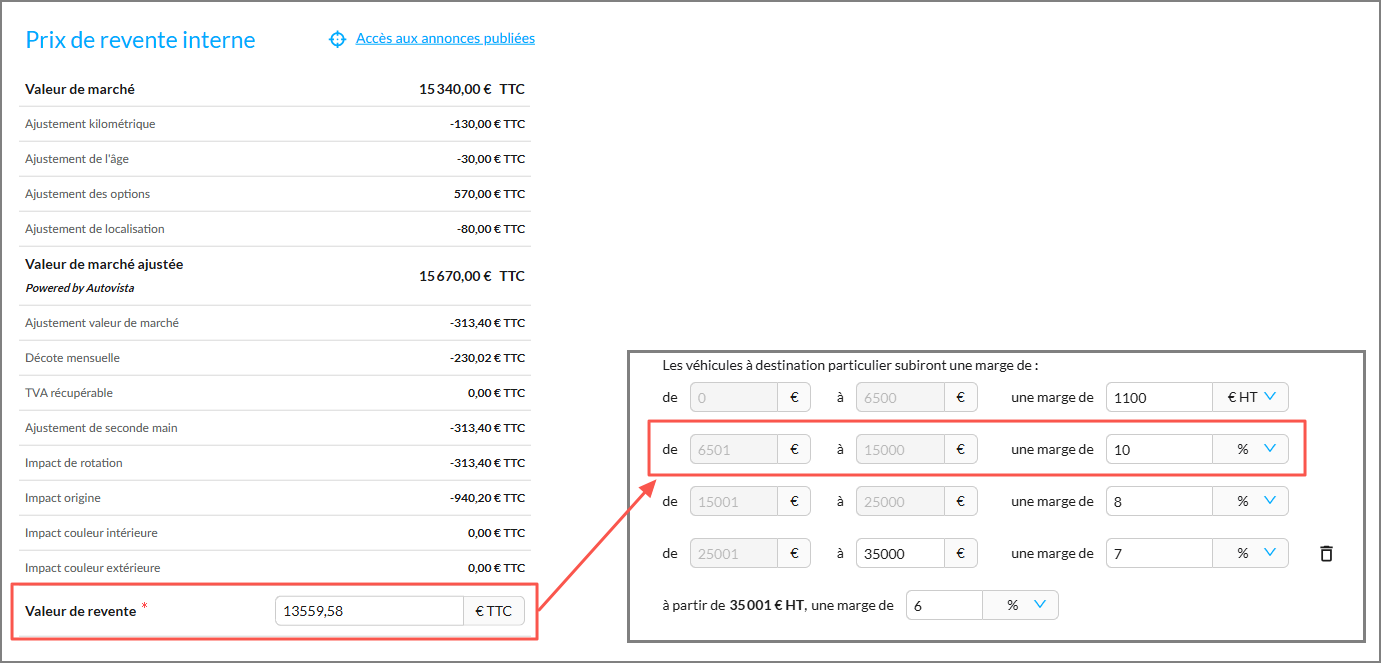
Task: Click the Les véhicules à destination particulier sentence
Action: [850, 366]
